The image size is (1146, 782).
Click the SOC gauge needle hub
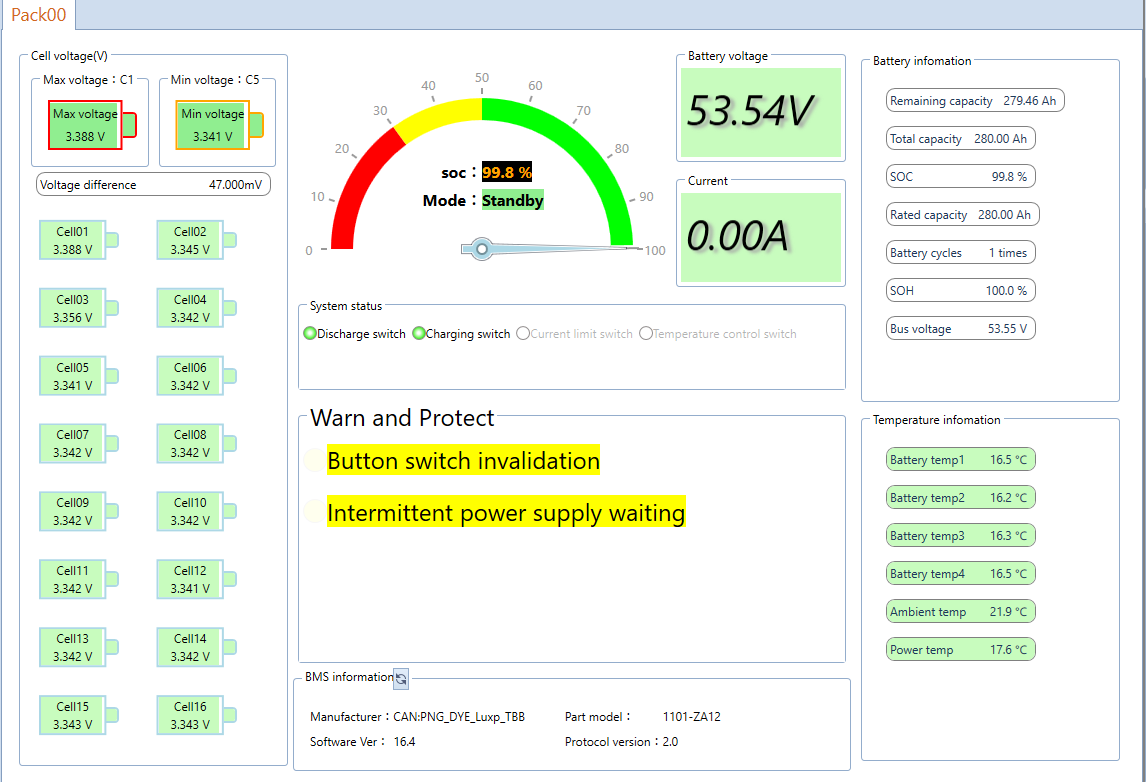[482, 249]
